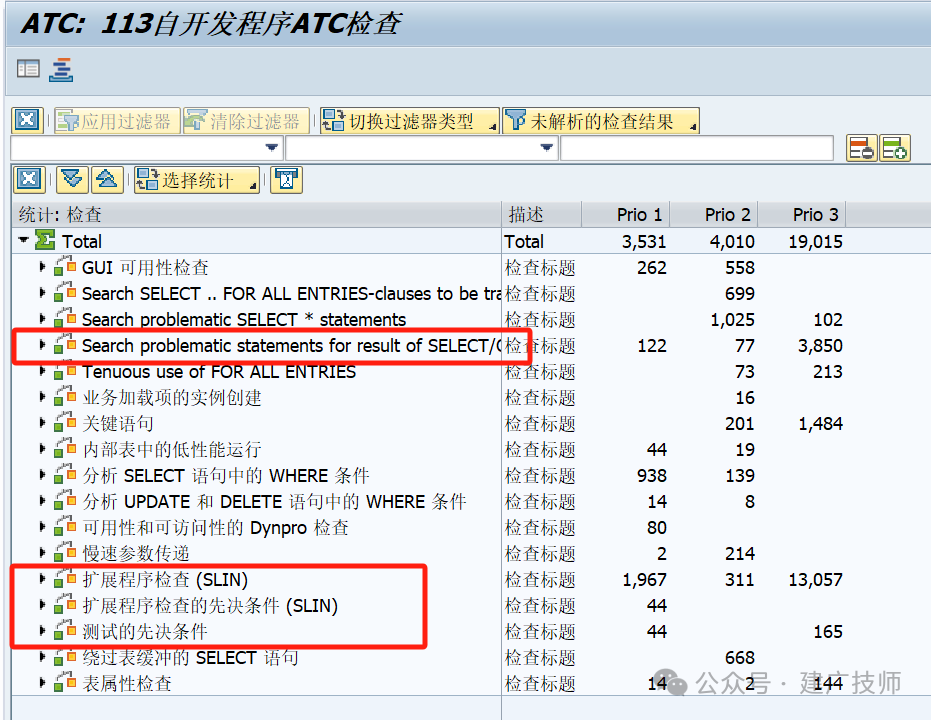Viewport: 931px width, 720px height.
Task: Select 分析 UPDATE 和 DELETE 语句 row
Action: pyautogui.click(x=274, y=502)
